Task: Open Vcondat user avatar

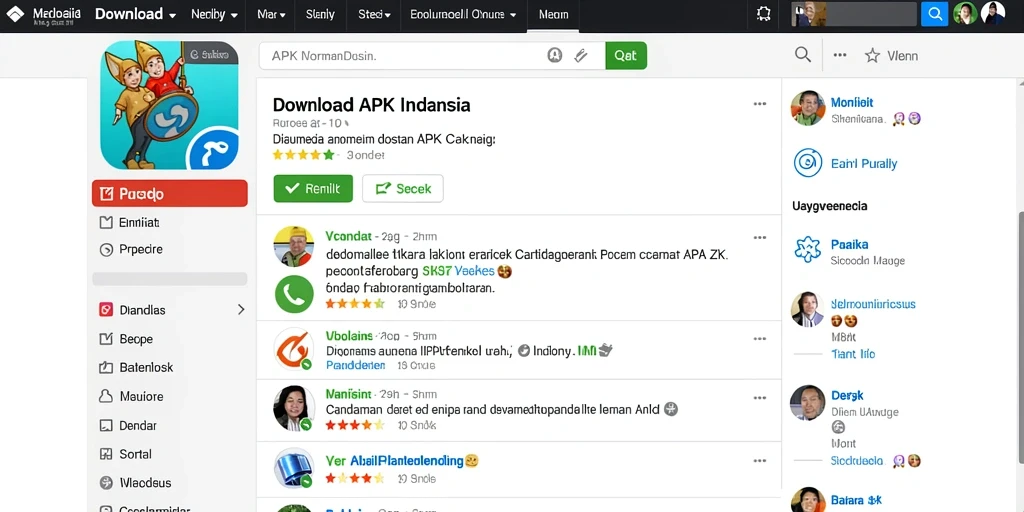Action: (294, 246)
